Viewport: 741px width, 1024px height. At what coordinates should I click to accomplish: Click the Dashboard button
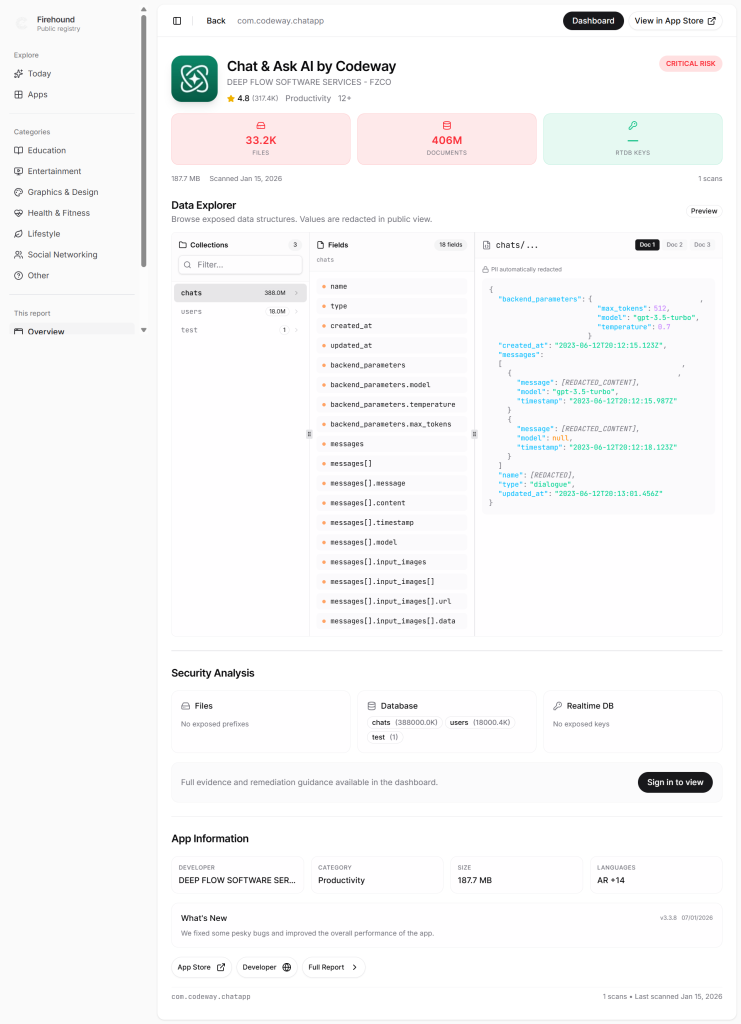(593, 20)
